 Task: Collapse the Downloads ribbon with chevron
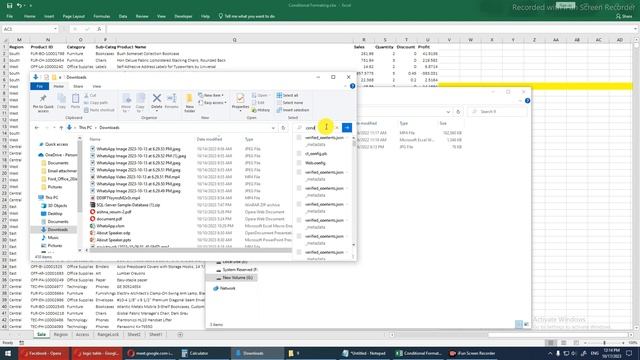point(345,86)
